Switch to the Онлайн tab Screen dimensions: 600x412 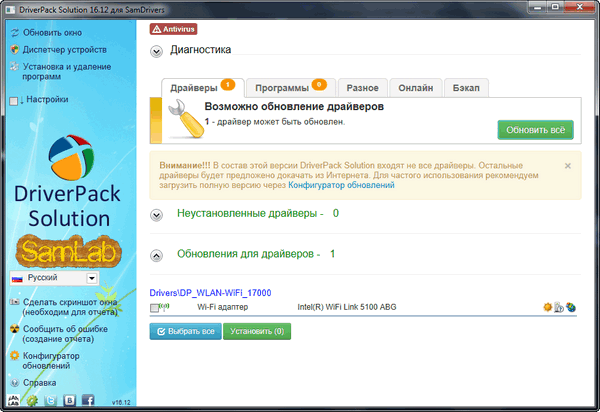[416, 88]
